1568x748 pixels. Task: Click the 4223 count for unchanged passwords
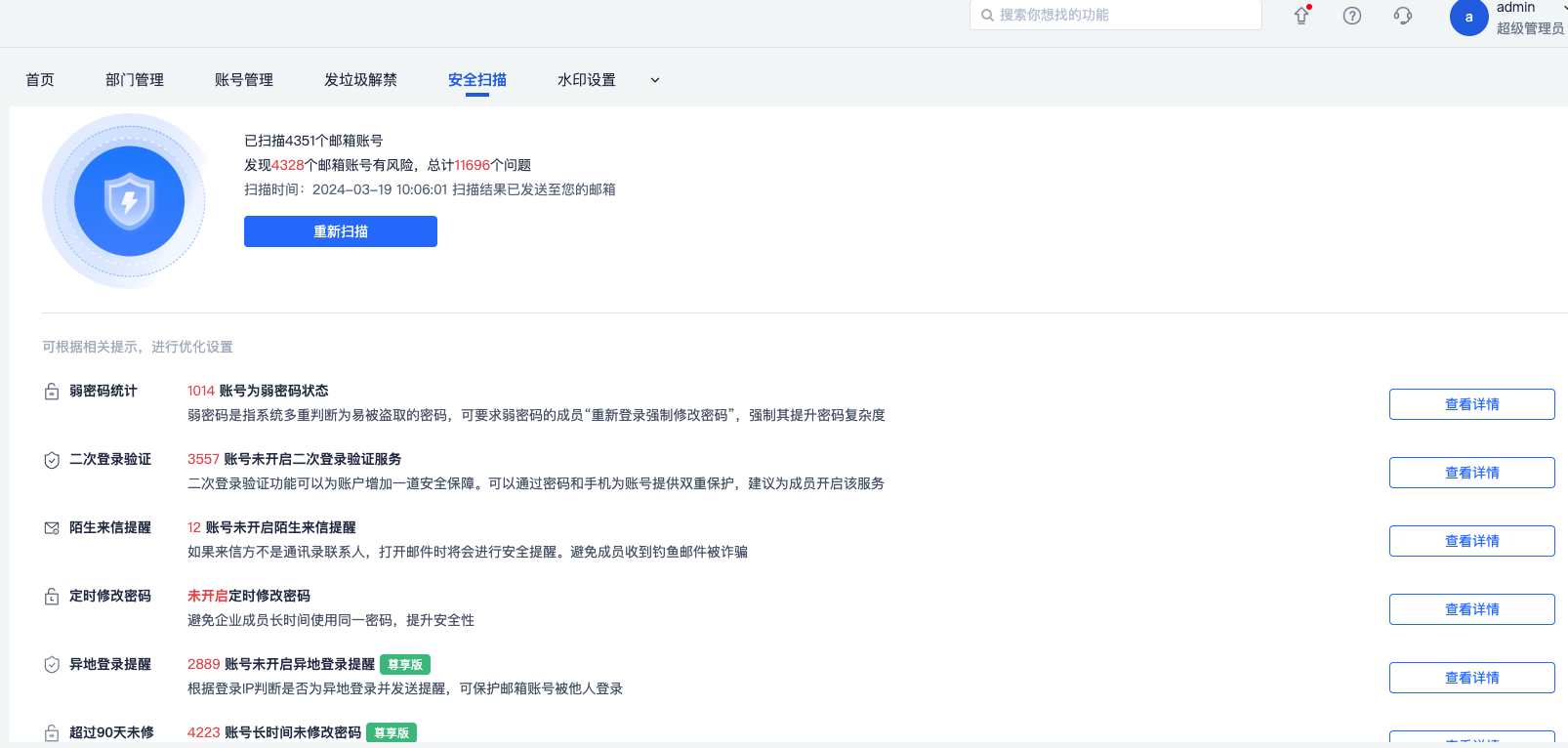point(204,732)
